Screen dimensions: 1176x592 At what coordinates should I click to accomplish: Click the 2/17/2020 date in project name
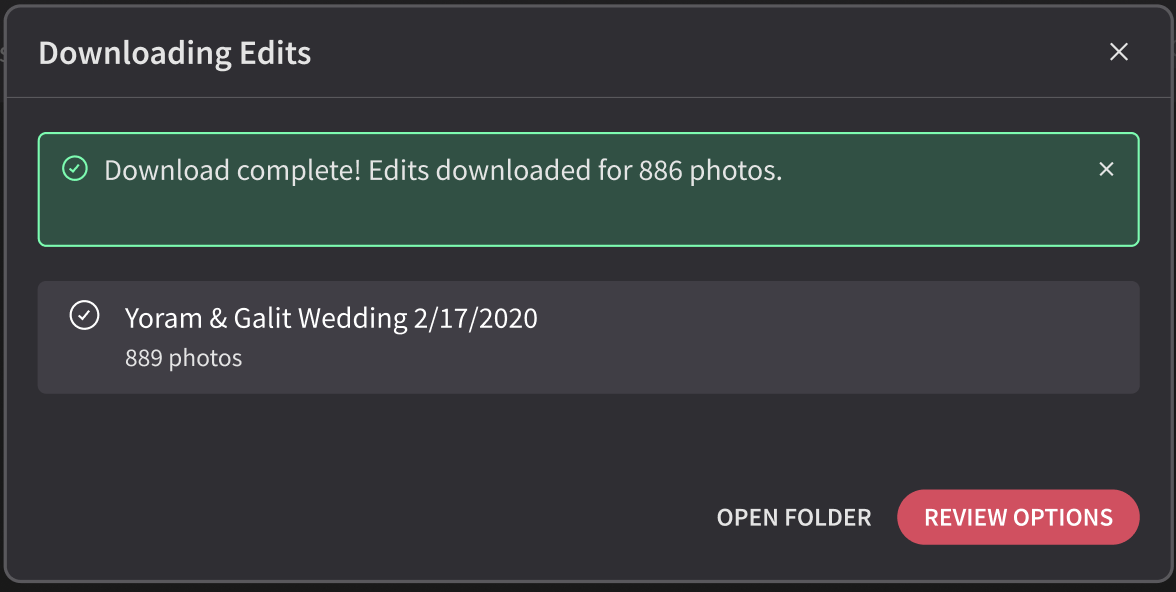(476, 319)
